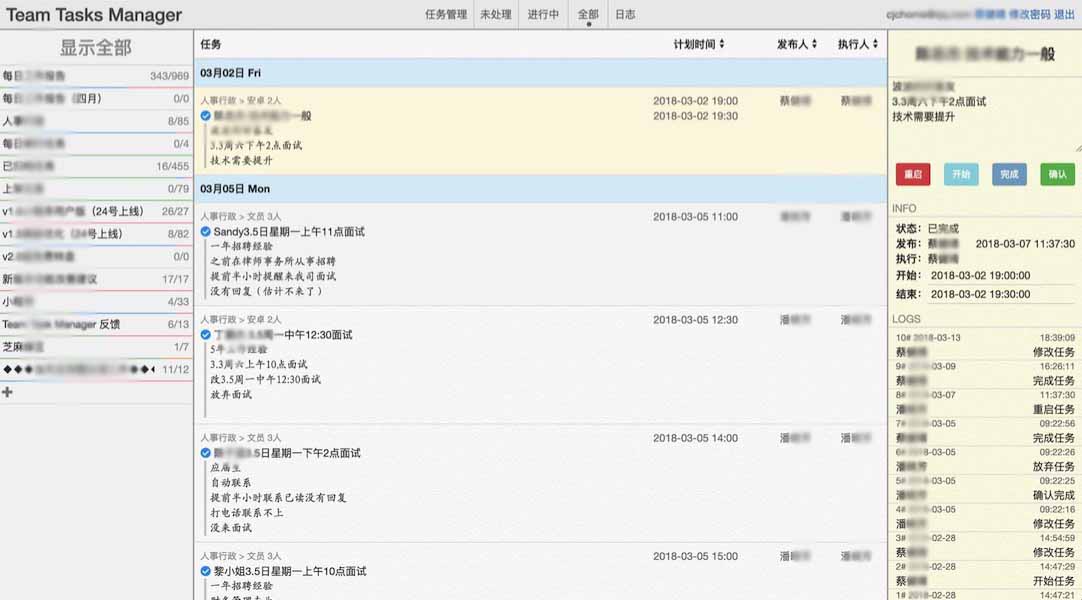Click the 完成 complete action
The image size is (1082, 600).
click(1008, 174)
